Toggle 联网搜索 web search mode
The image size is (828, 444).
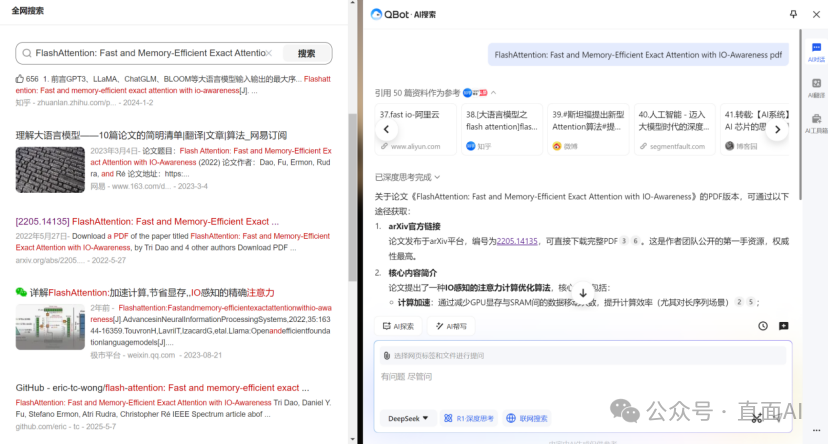coord(527,418)
